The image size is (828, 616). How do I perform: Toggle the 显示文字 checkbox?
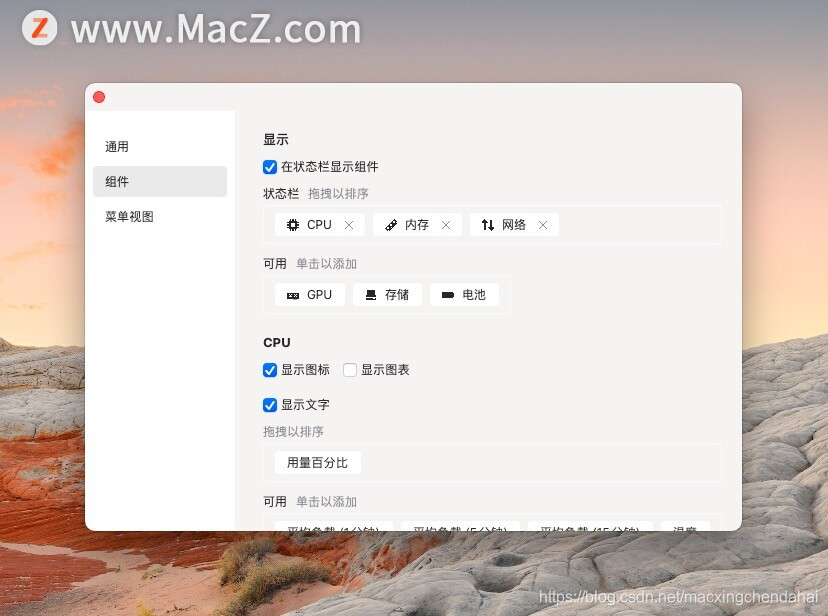(x=270, y=405)
